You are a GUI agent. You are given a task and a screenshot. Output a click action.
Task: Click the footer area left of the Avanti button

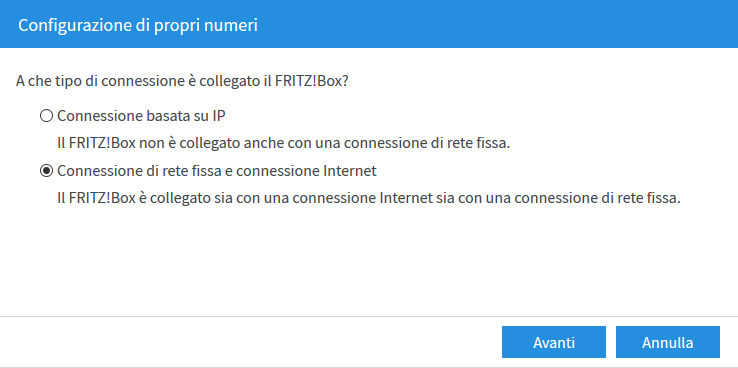[x=249, y=342]
